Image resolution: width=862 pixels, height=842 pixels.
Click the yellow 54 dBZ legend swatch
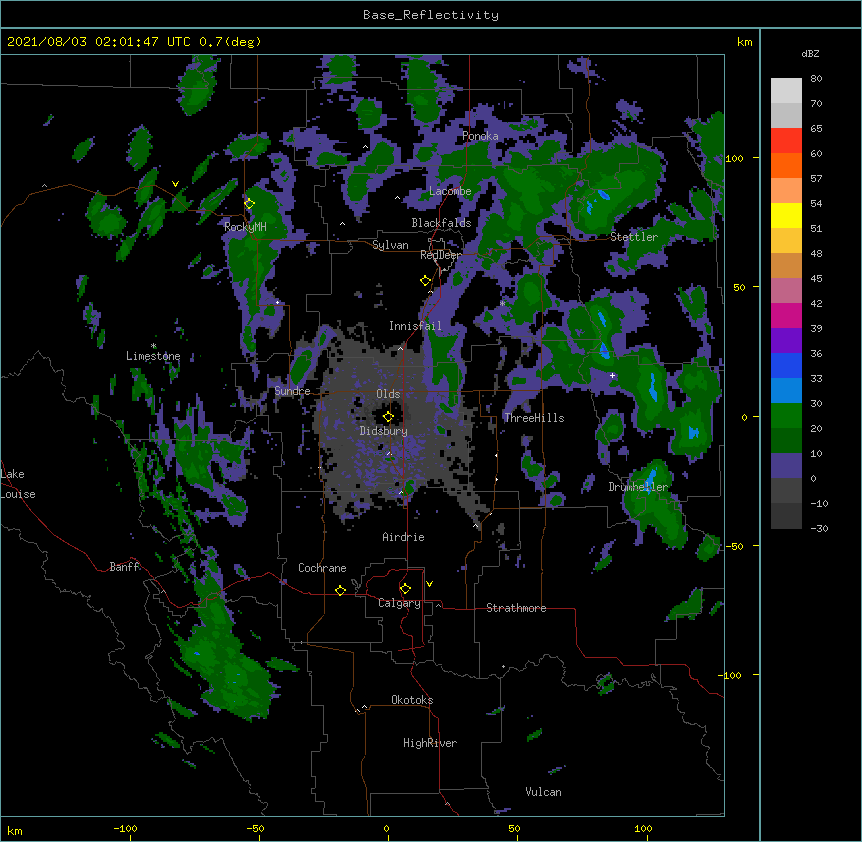tap(786, 215)
